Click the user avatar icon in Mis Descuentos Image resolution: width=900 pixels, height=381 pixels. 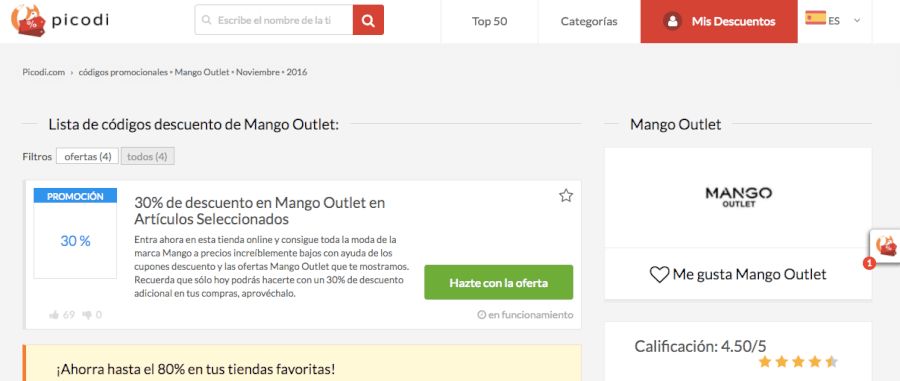[x=672, y=21]
